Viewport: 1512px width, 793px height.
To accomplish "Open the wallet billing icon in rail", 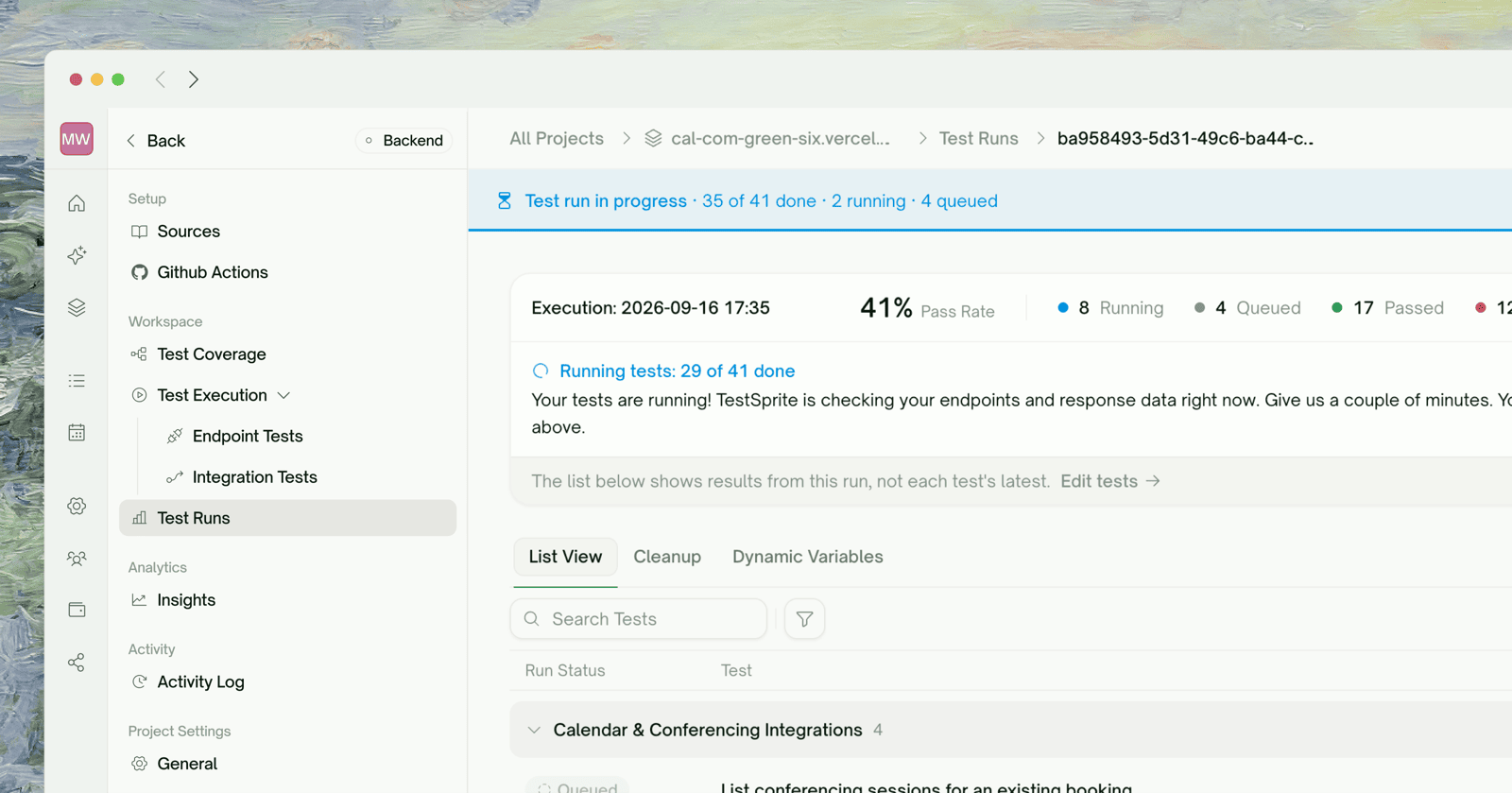I will [77, 610].
